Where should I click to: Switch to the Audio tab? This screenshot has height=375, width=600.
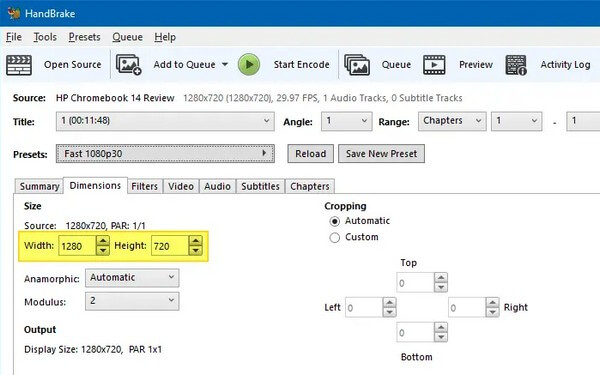tap(217, 186)
